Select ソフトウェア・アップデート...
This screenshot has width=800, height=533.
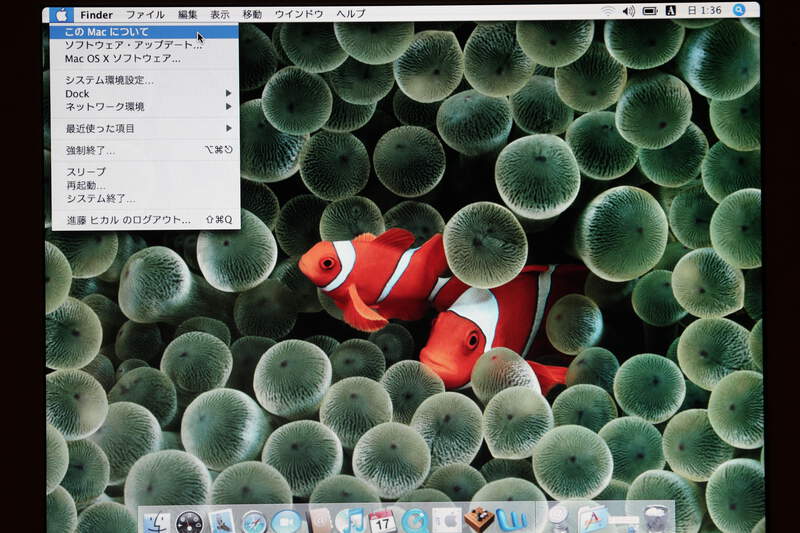(144, 45)
